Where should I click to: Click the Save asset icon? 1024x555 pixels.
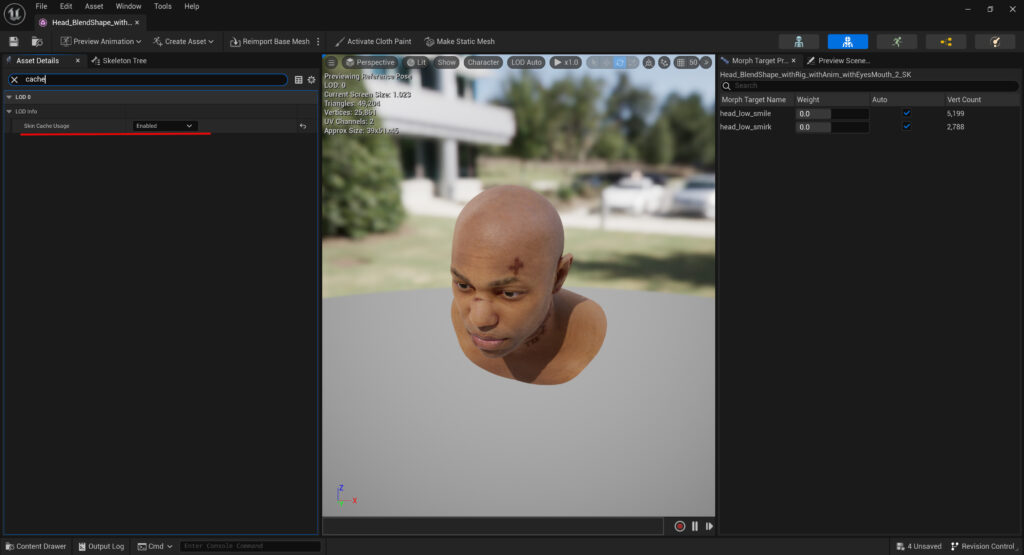click(13, 41)
